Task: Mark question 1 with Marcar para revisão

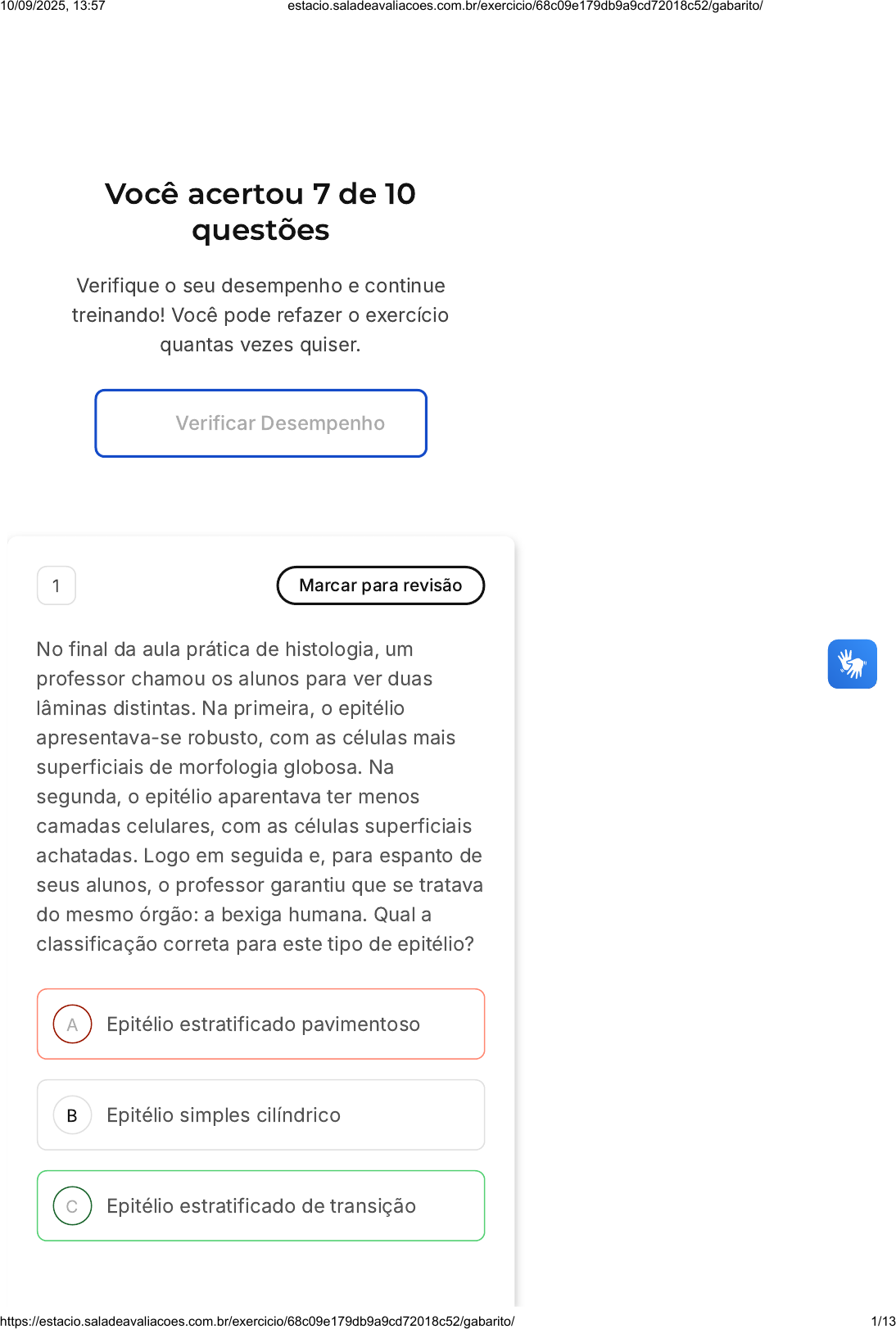Action: pyautogui.click(x=381, y=585)
